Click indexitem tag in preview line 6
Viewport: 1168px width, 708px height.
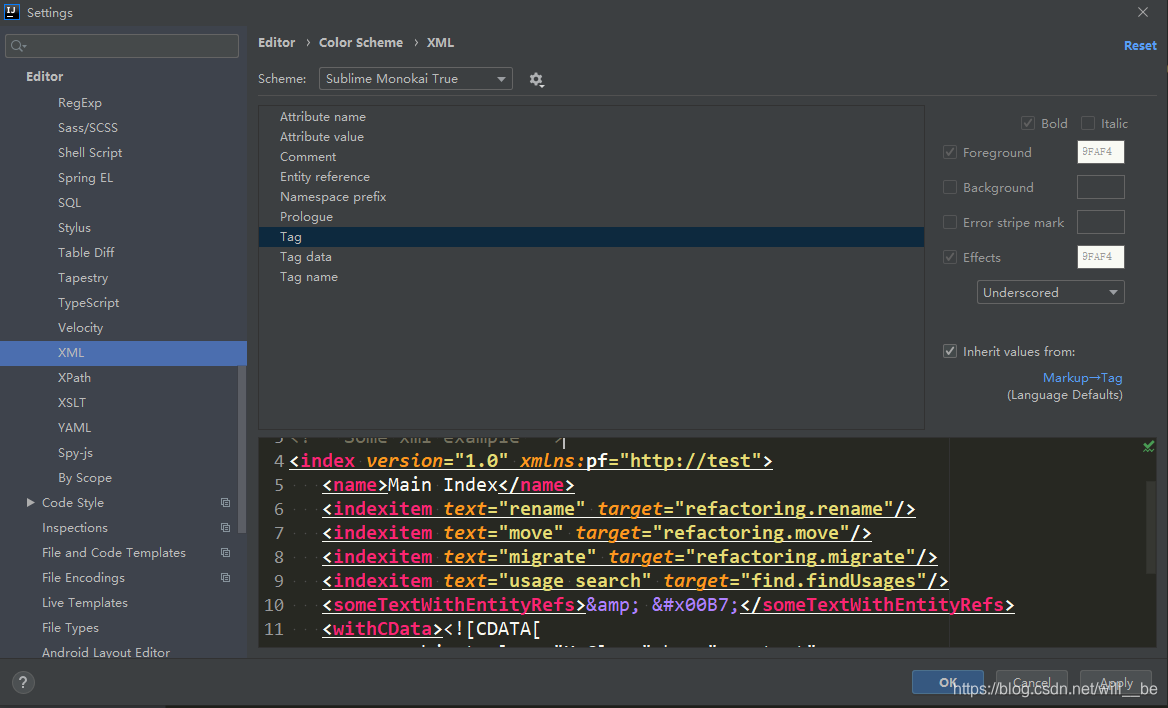382,509
